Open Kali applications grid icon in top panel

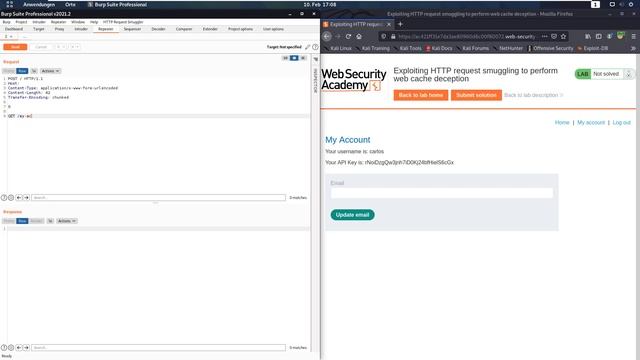(x=9, y=4)
